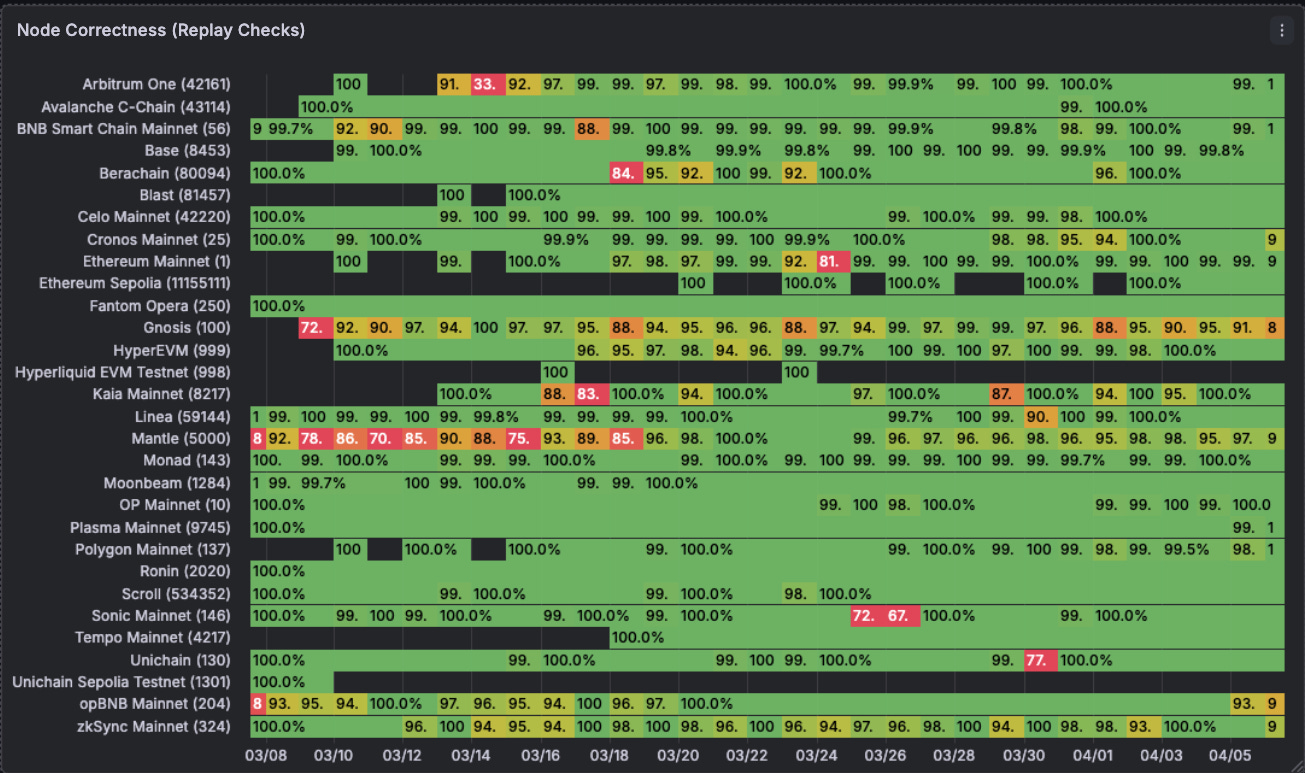Click the Unichain Sepolia Testnet (1301) label
The width and height of the screenshot is (1305, 773).
pos(121,682)
